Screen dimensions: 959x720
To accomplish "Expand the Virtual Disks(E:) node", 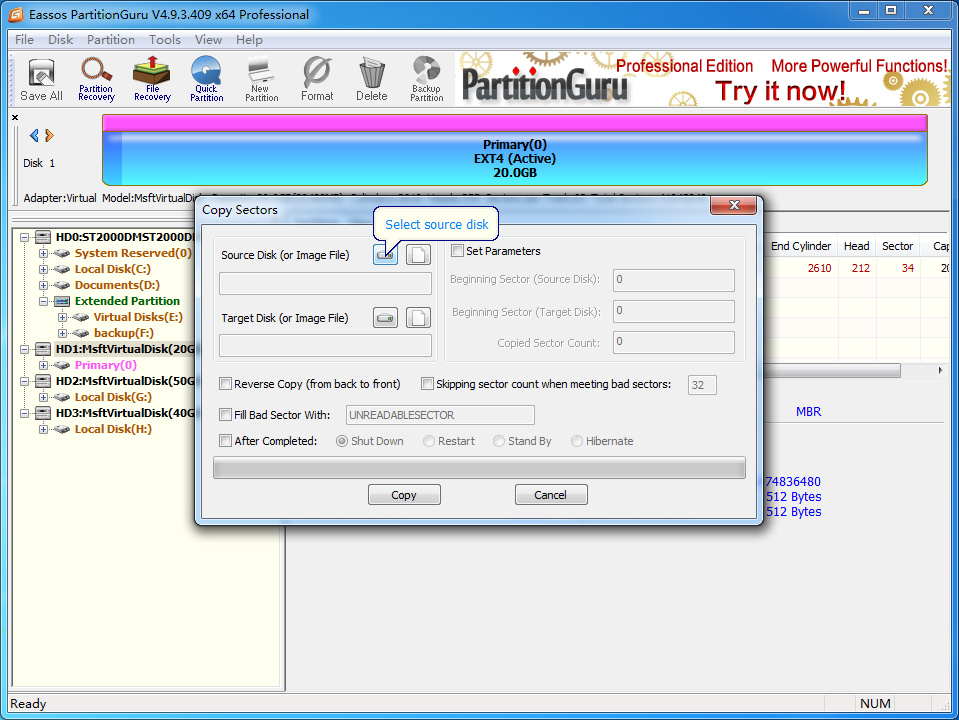I will pyautogui.click(x=62, y=317).
